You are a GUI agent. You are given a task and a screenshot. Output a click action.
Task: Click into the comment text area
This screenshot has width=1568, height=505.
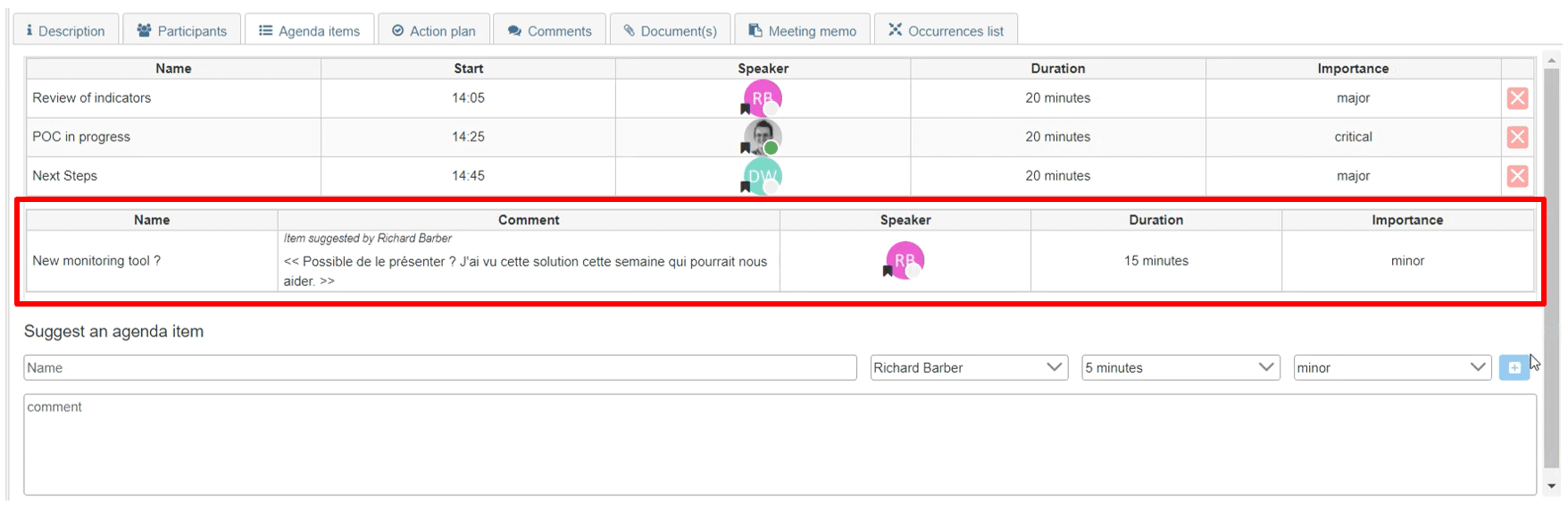pyautogui.click(x=779, y=444)
